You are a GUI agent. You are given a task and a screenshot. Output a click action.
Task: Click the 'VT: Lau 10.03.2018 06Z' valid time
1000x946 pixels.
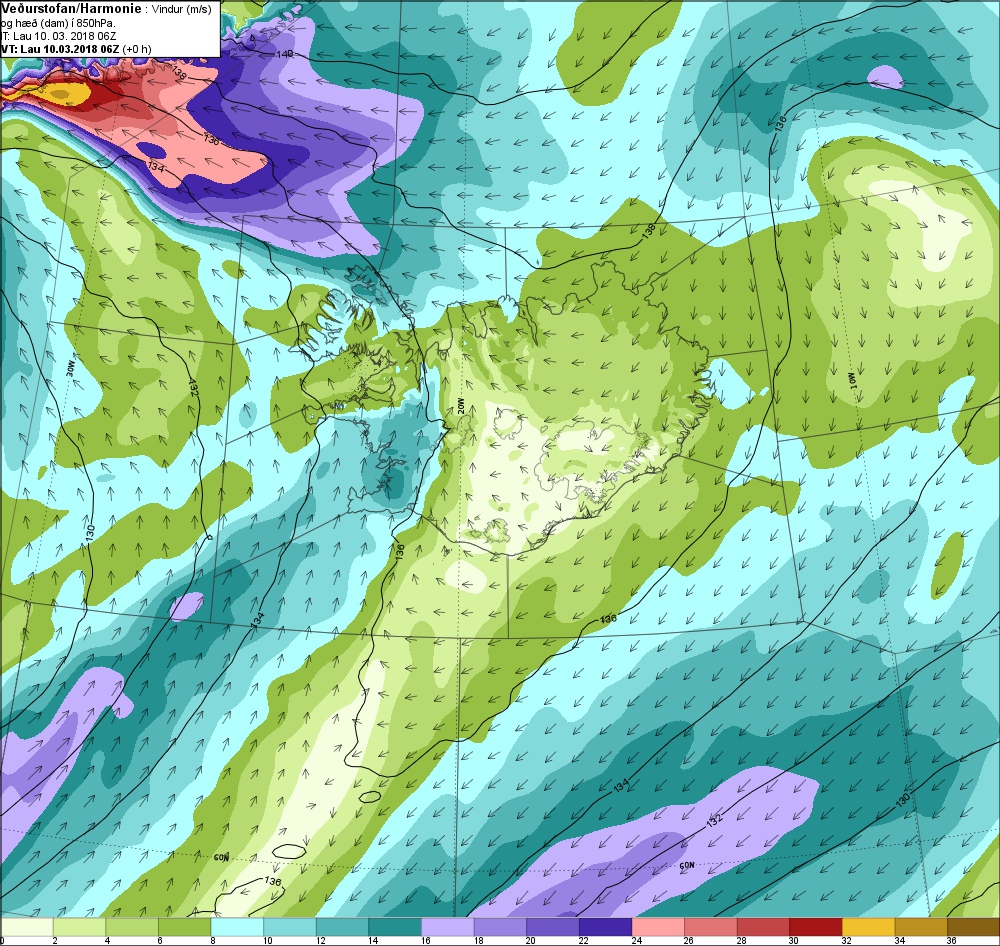click(x=61, y=49)
